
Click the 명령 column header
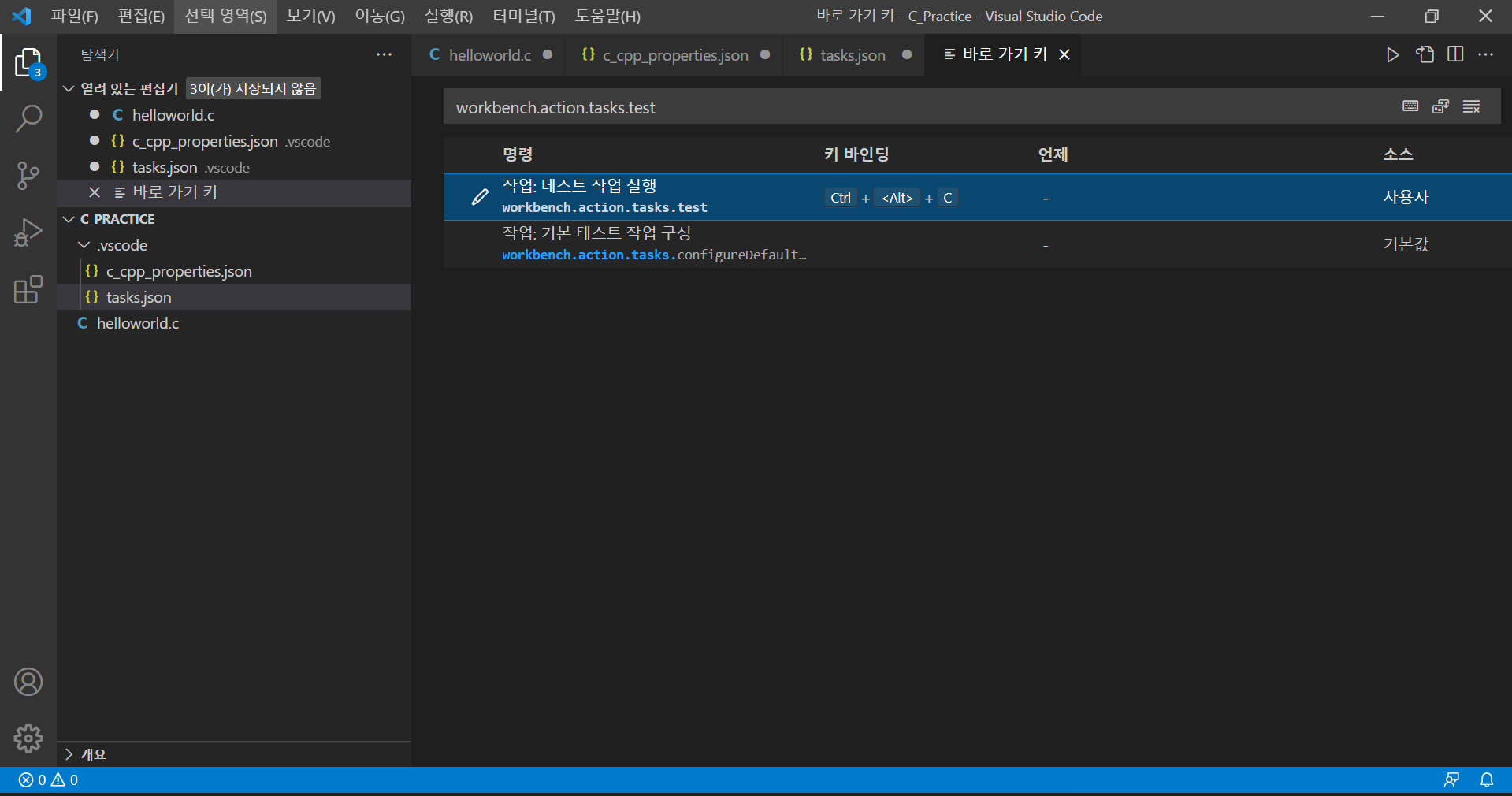point(518,154)
